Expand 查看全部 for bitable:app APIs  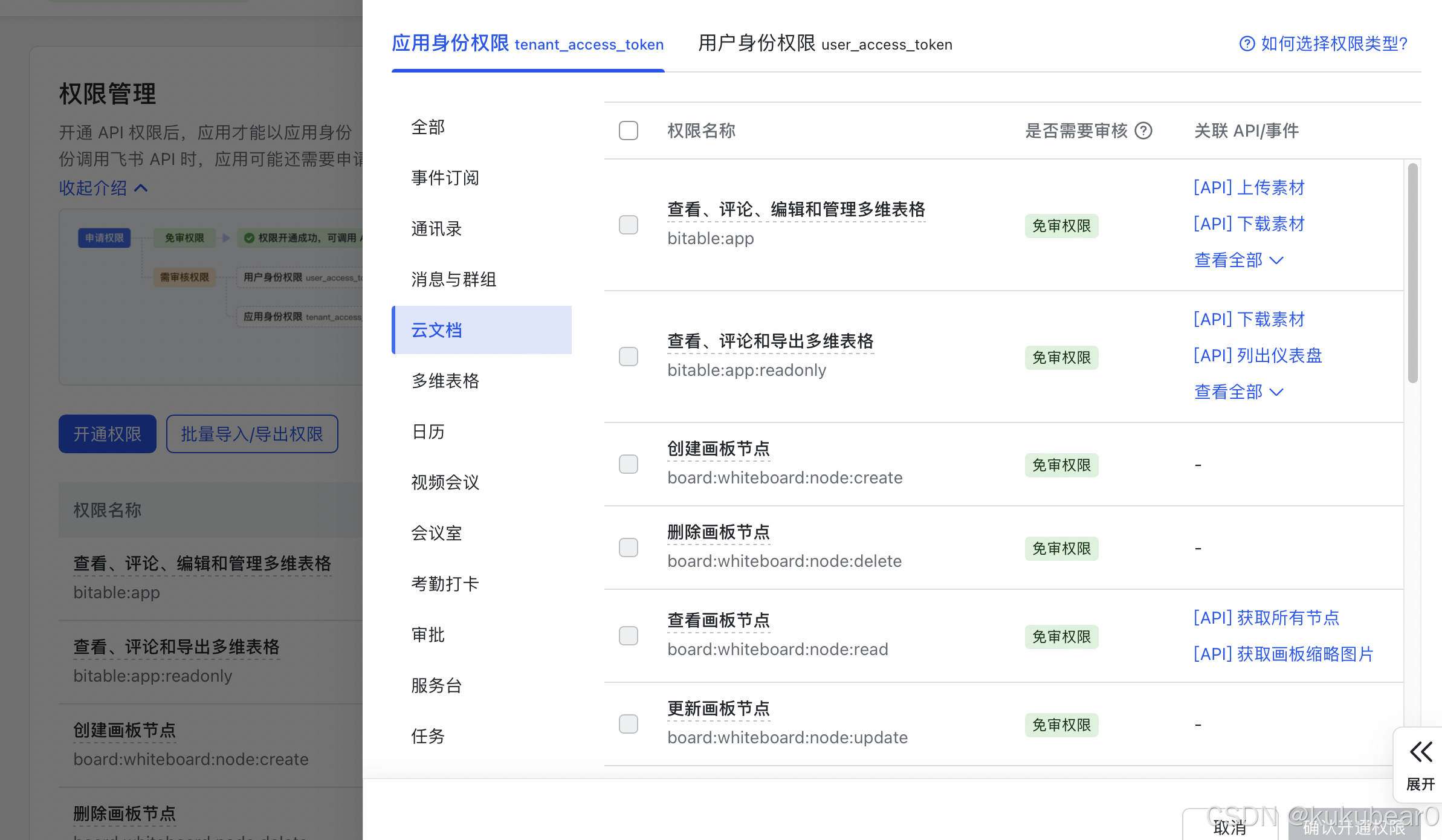(x=1238, y=260)
